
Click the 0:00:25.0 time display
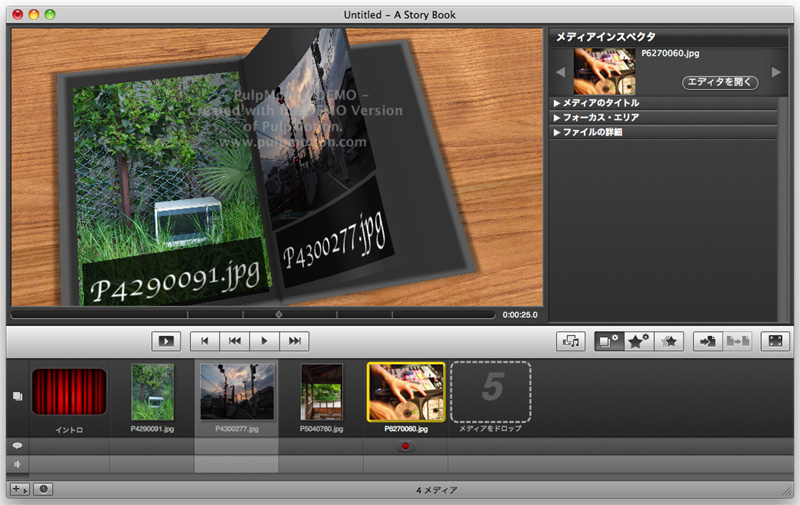click(x=520, y=315)
